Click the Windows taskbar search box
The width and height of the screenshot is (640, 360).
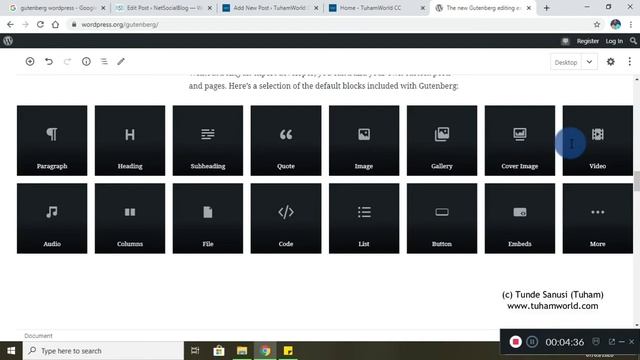pos(103,351)
